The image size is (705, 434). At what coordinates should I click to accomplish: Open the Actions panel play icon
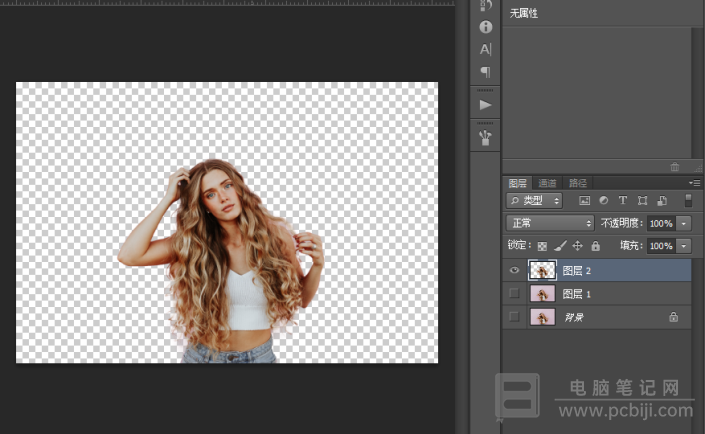coord(485,105)
